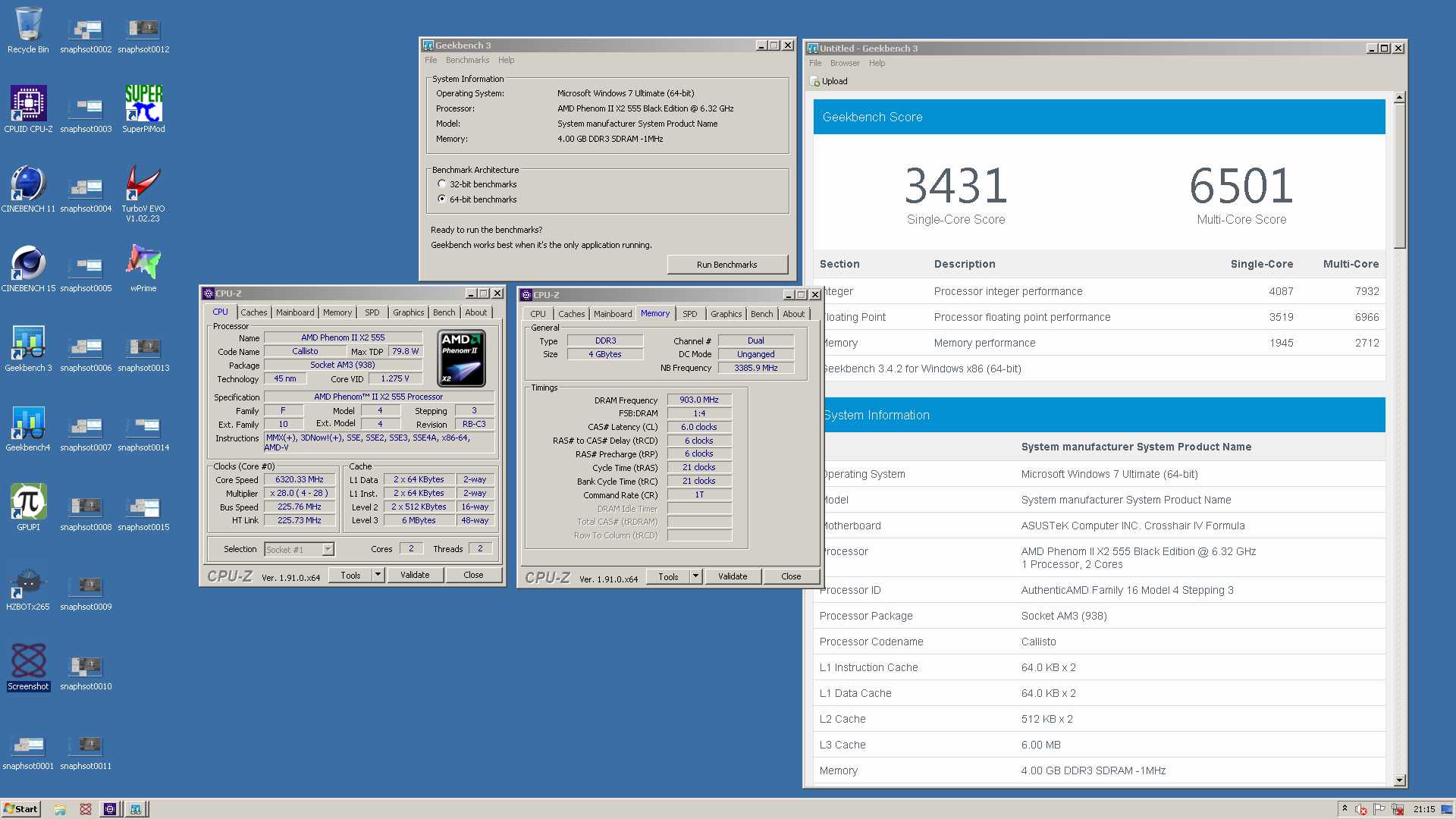Click the Core Speed 6320.33 MHz field
The width and height of the screenshot is (1456, 819).
point(300,480)
